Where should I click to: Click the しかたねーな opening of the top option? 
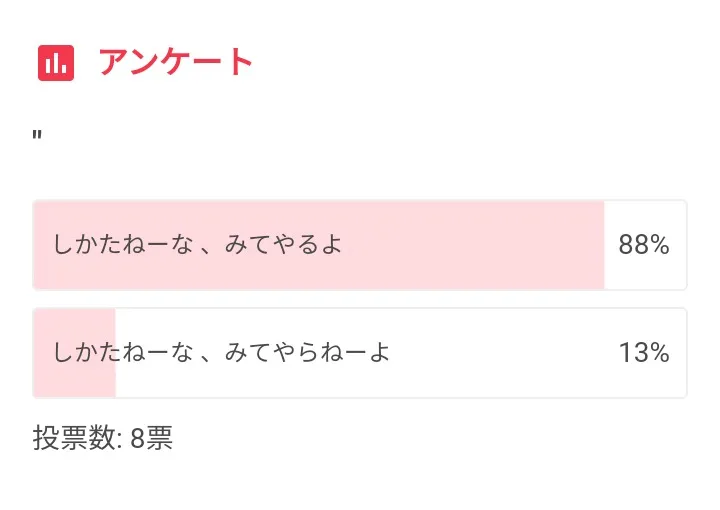click(123, 244)
